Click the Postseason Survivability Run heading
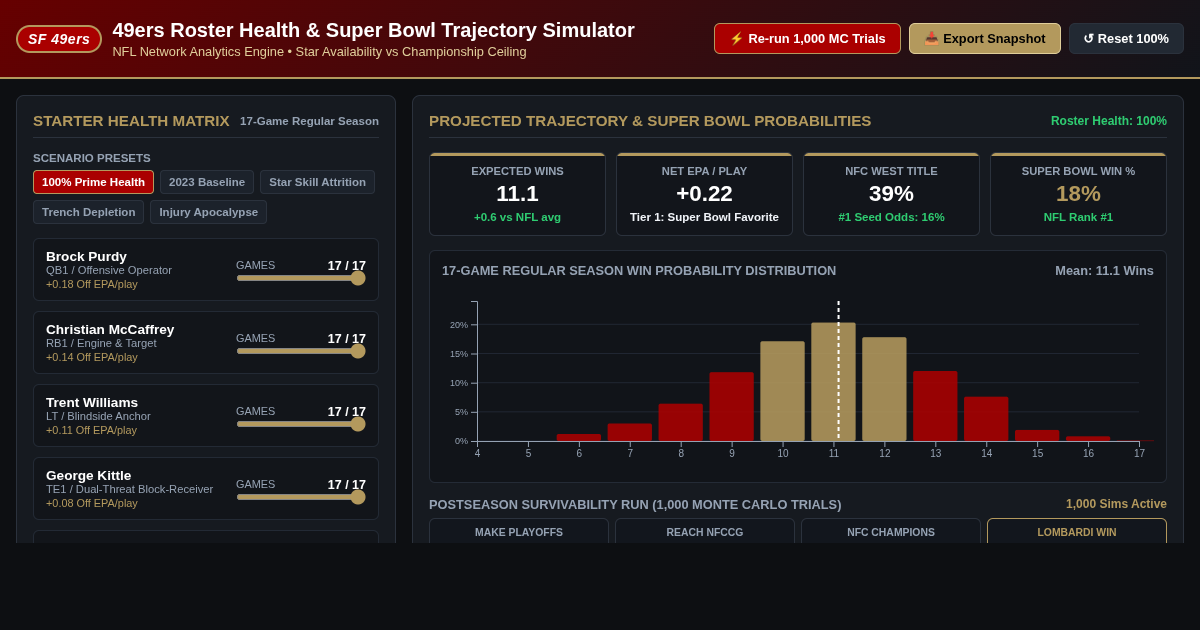The image size is (1200, 630). [635, 505]
